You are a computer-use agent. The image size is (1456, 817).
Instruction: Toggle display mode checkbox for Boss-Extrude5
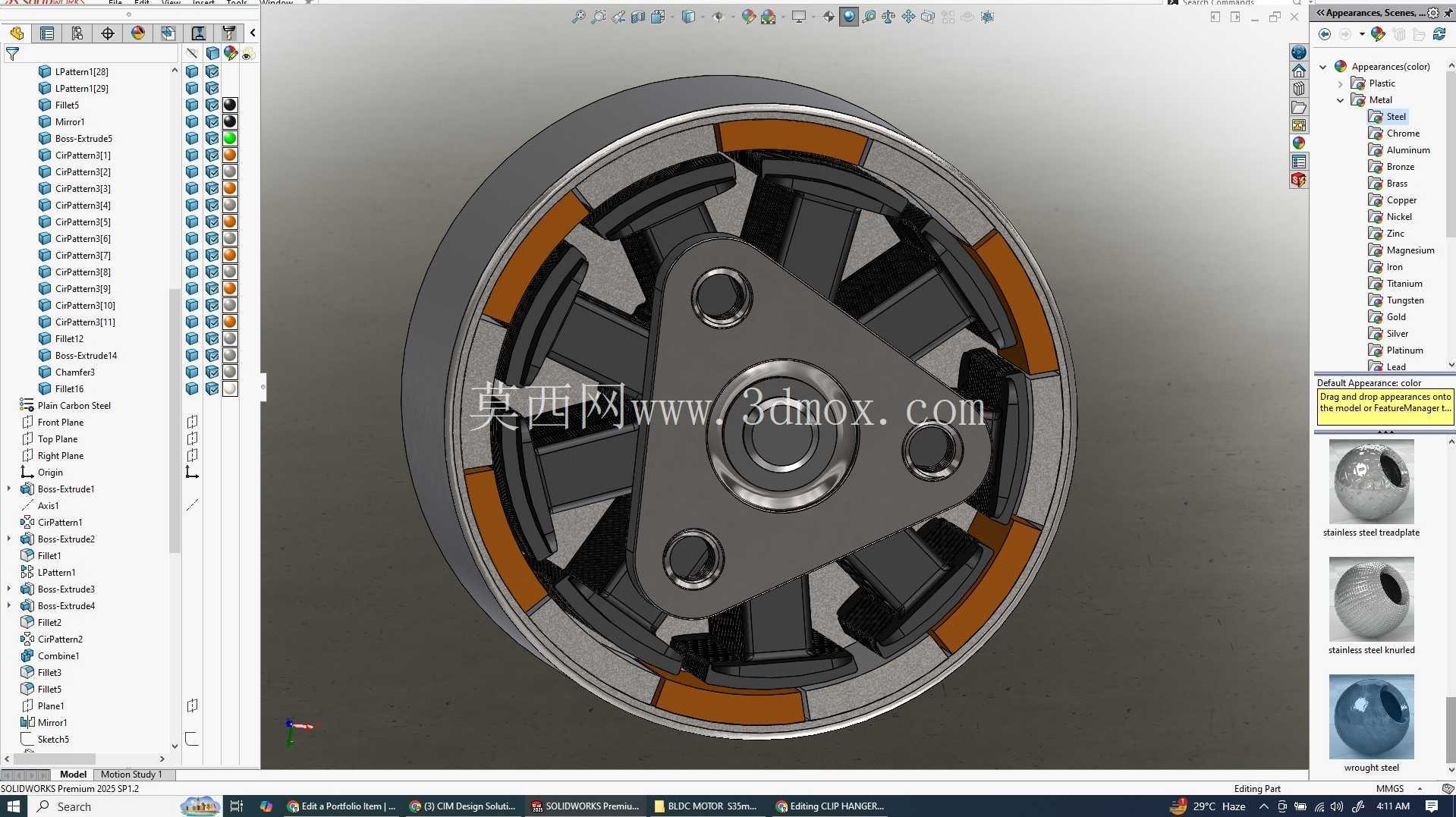[212, 138]
